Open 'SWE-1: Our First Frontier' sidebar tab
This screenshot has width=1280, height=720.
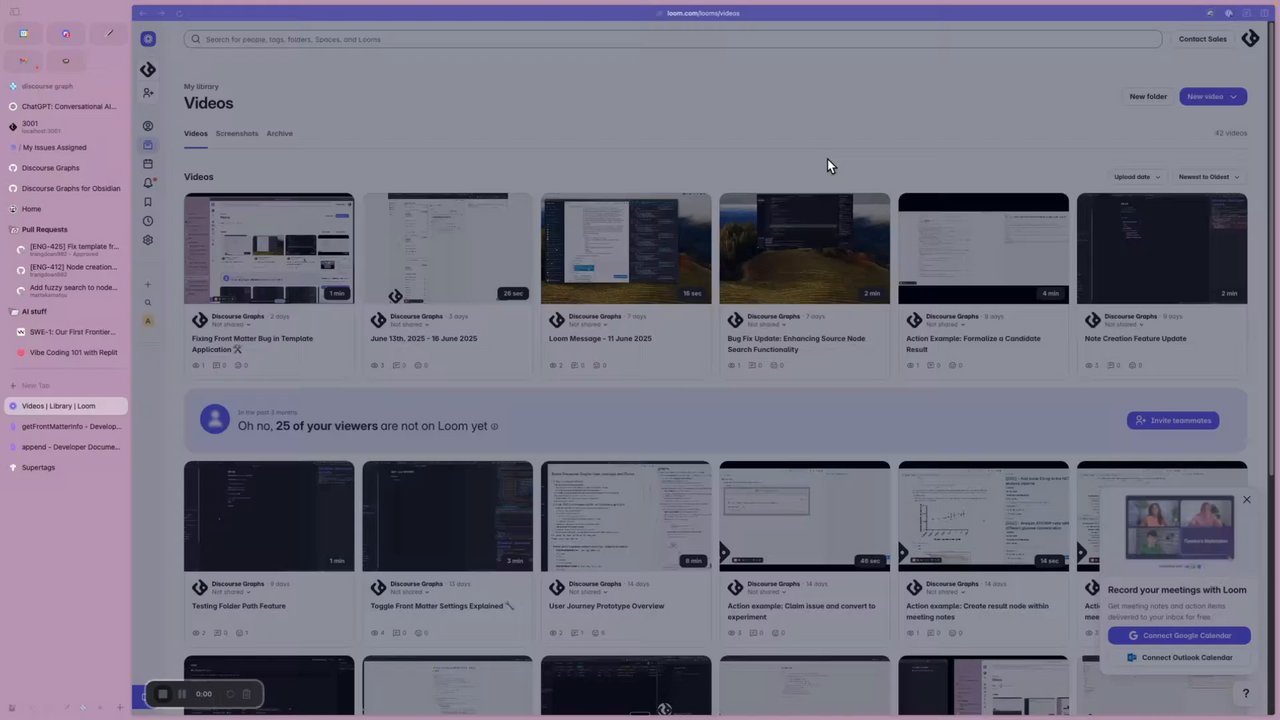[70, 332]
